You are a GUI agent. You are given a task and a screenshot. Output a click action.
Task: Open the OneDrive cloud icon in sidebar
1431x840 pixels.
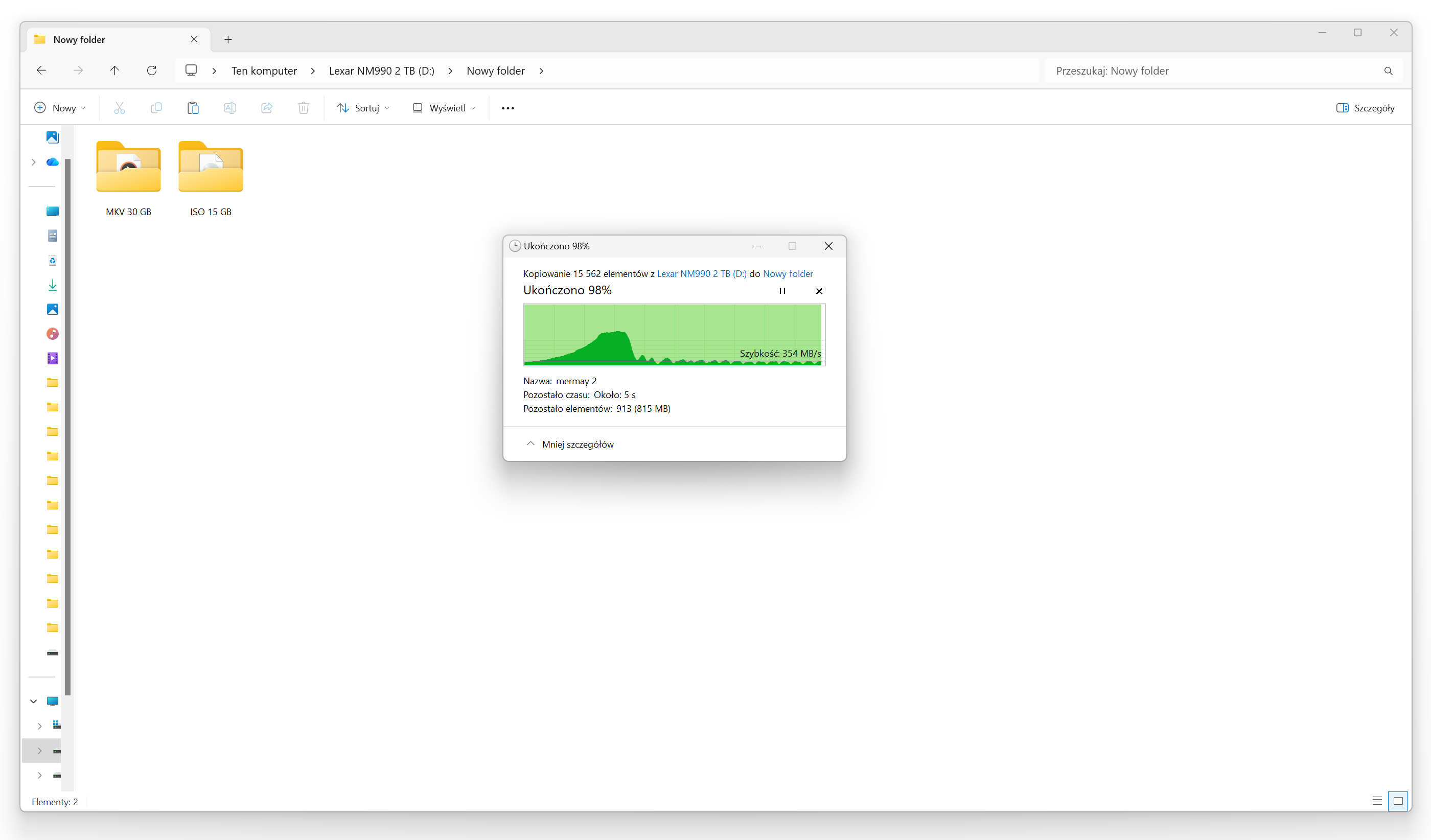[x=52, y=162]
